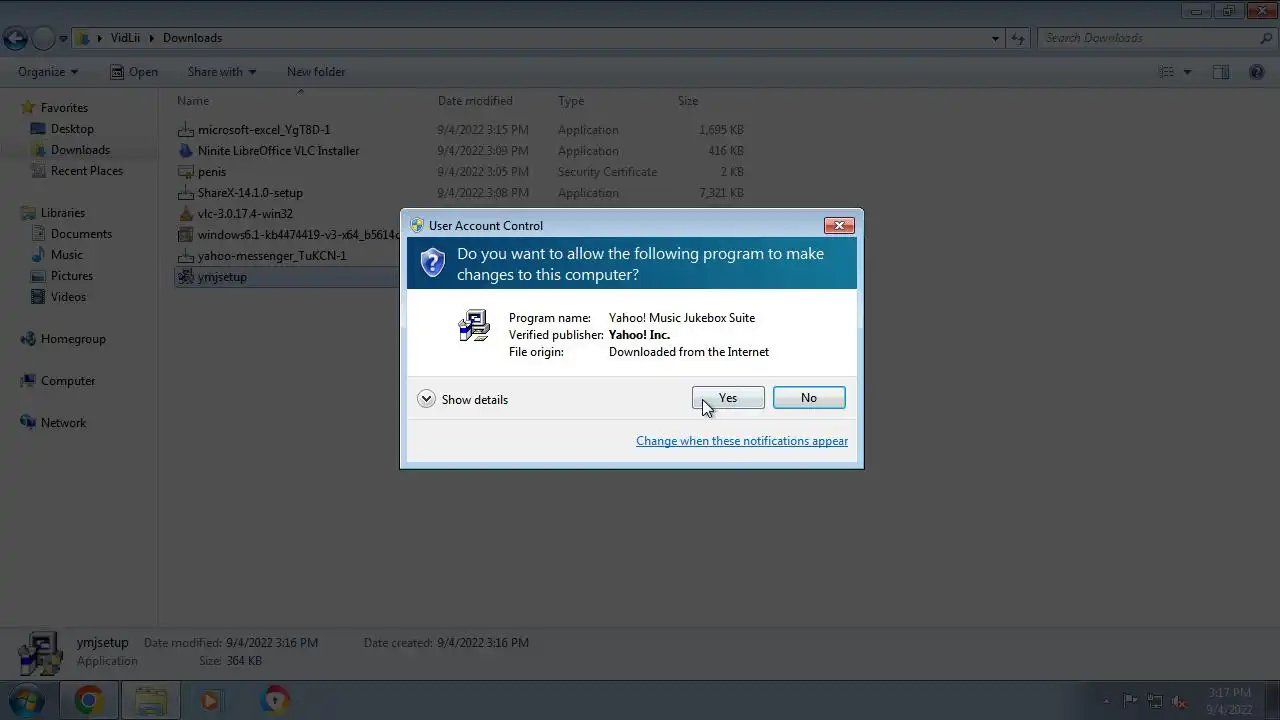Click the VLC cone icon of vlc-3.0.17.4-win32
The width and height of the screenshot is (1280, 720).
tap(185, 214)
